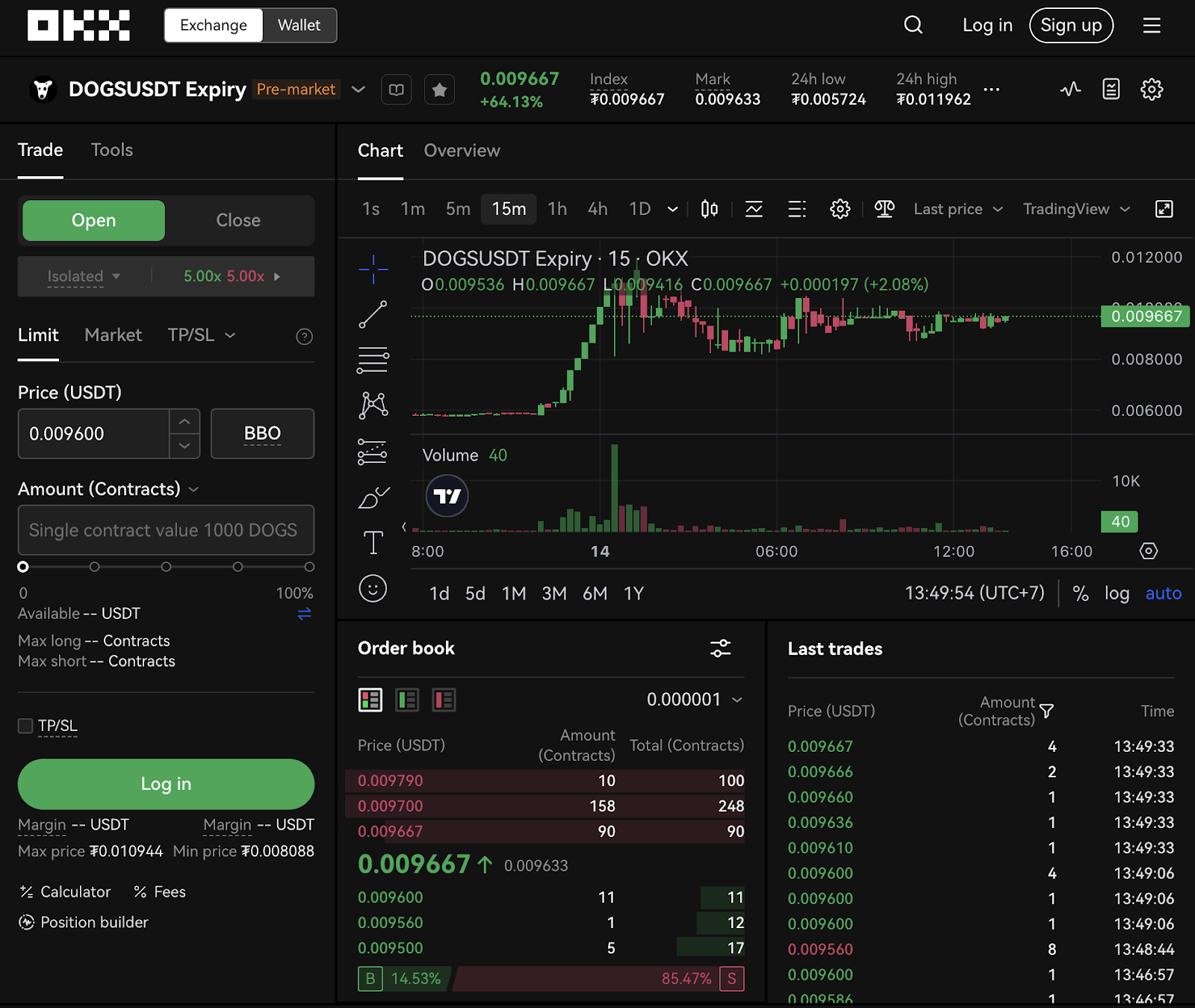This screenshot has height=1008, width=1195.
Task: Open order book settings sliders icon
Action: coord(720,648)
